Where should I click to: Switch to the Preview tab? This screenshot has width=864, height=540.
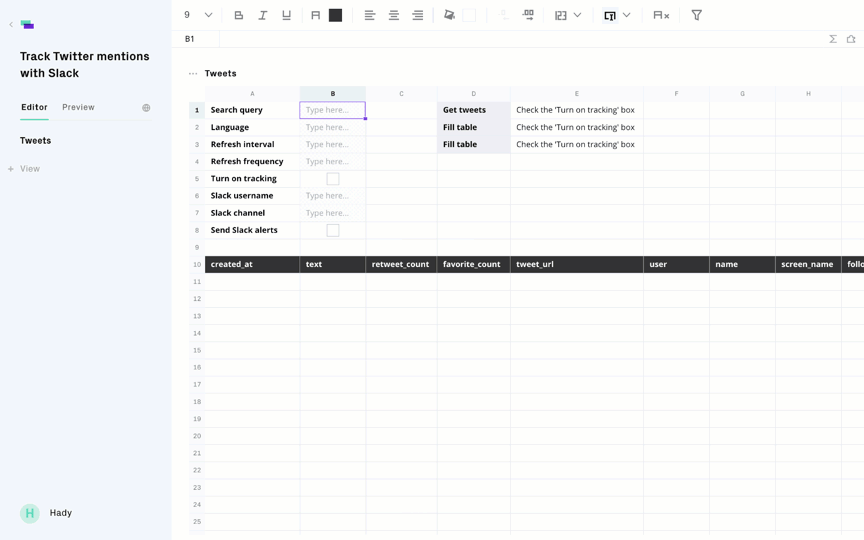tap(78, 107)
